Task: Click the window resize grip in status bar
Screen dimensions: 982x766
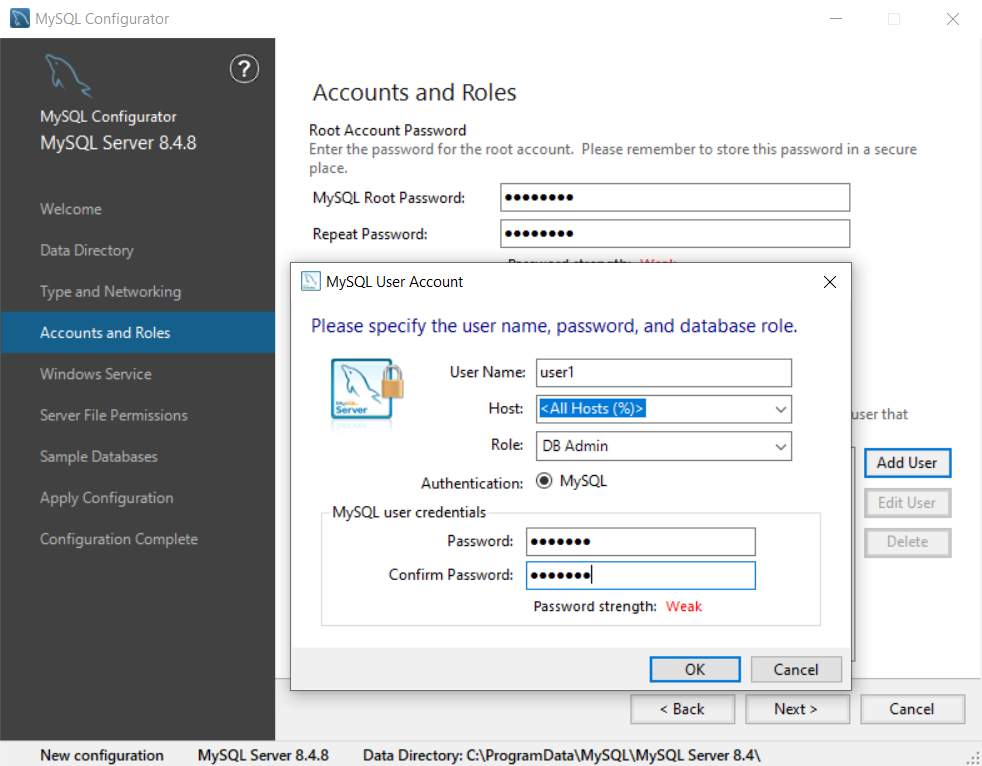Action: click(x=974, y=758)
